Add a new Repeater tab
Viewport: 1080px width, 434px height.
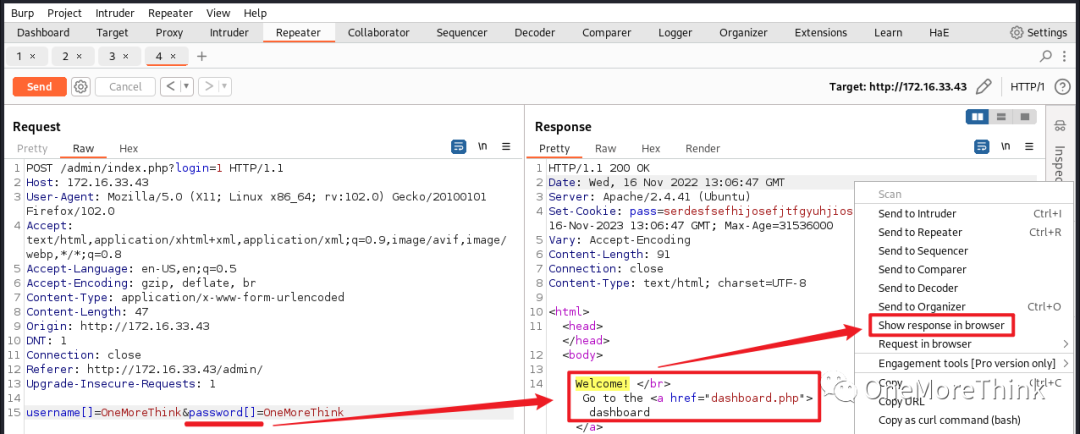point(201,56)
